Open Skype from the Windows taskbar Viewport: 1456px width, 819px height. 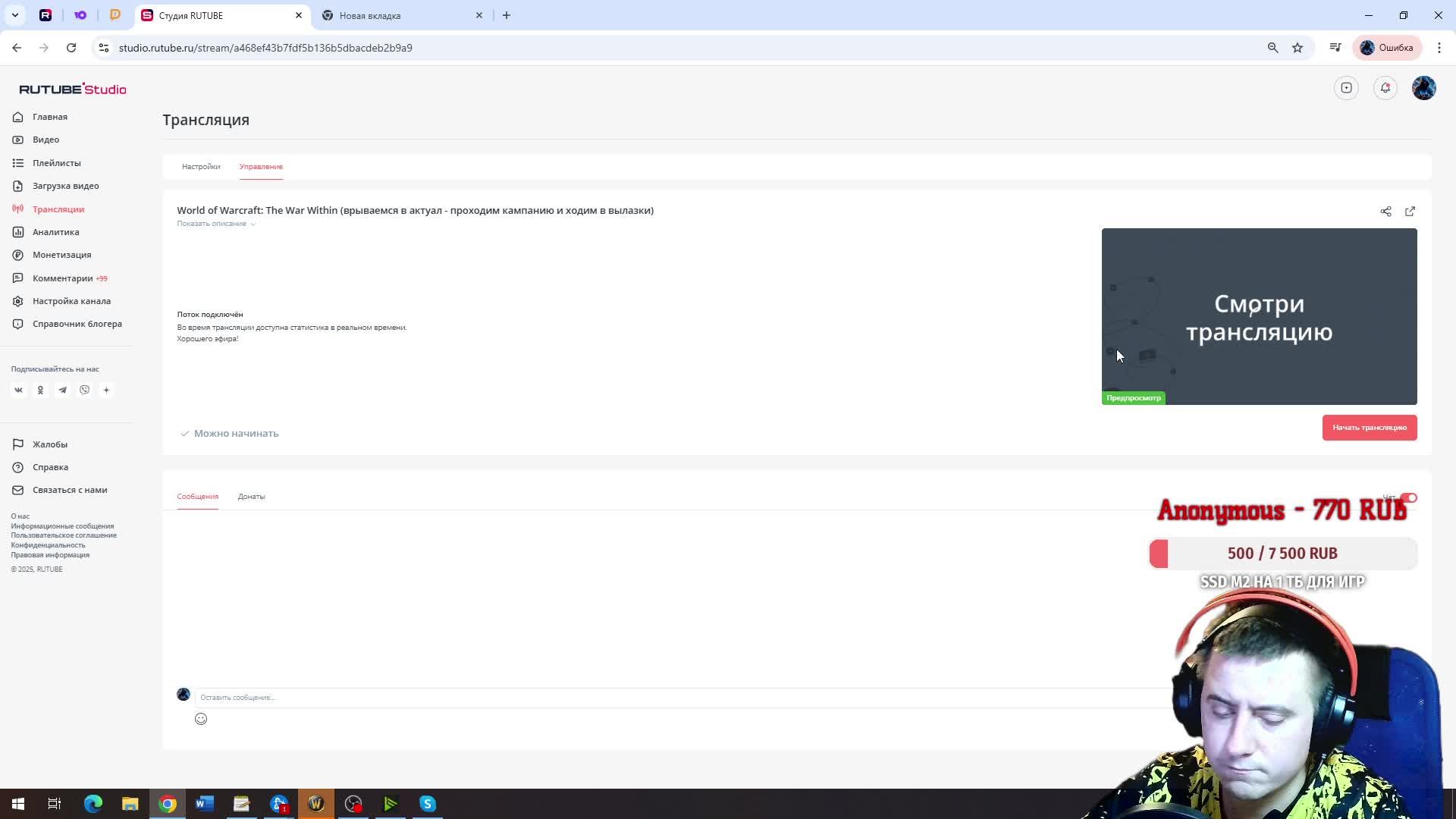[x=428, y=804]
